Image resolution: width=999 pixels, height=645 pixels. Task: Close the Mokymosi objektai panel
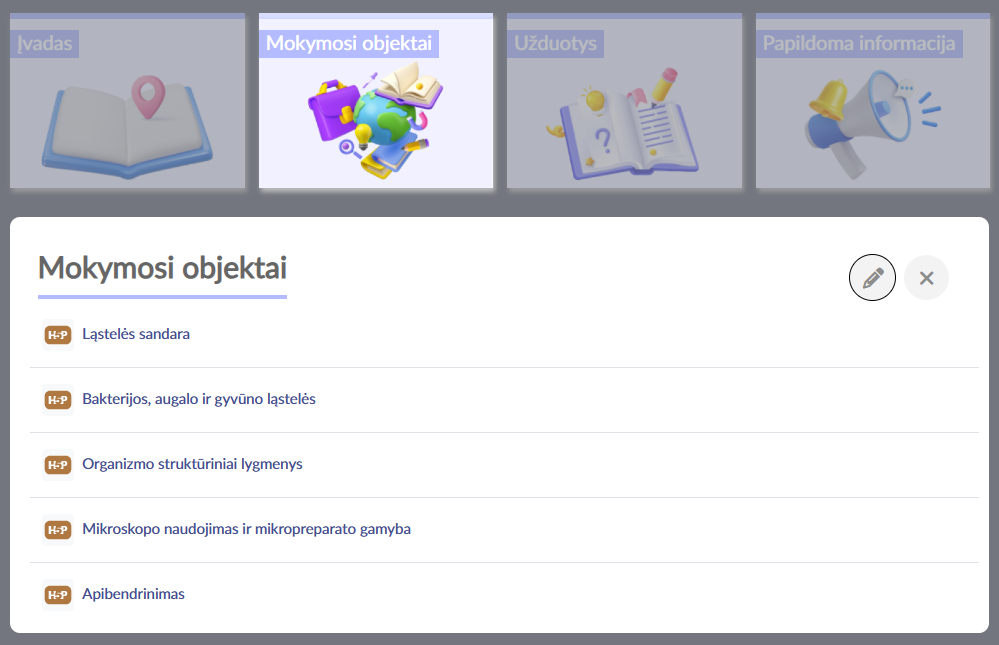926,278
